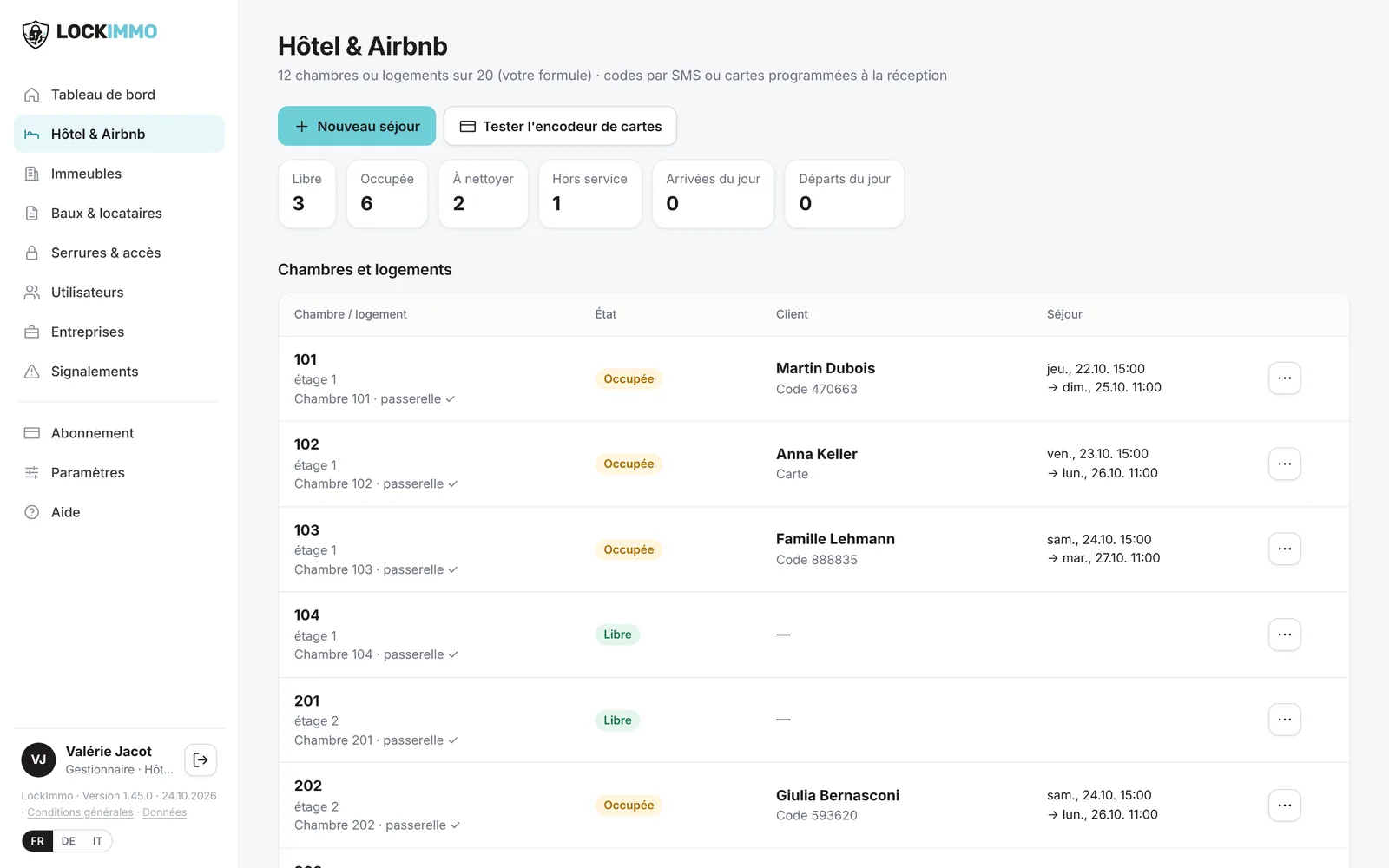Click the building icon beside Immeubles

click(x=32, y=174)
